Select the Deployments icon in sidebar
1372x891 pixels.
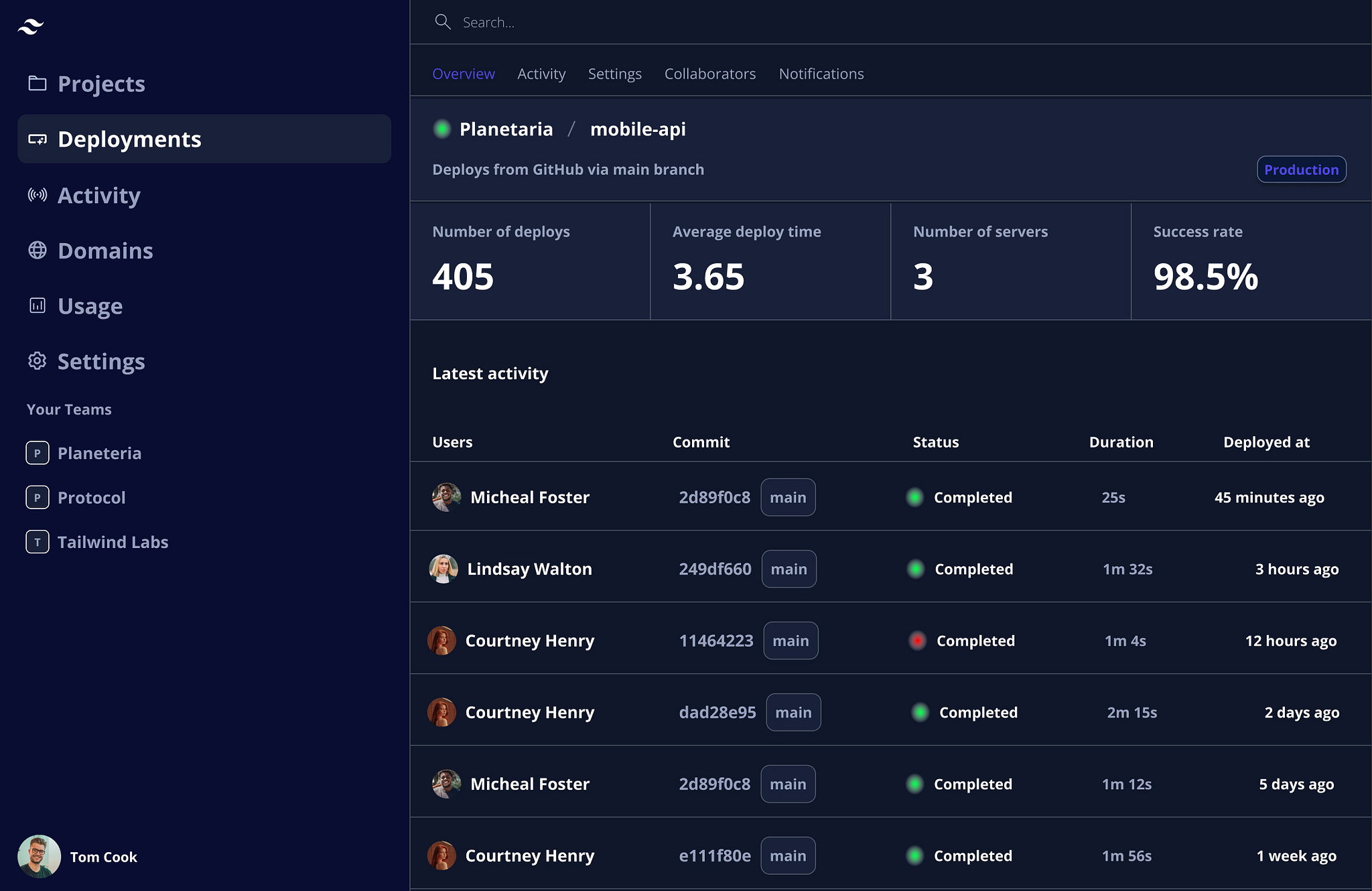tap(38, 139)
